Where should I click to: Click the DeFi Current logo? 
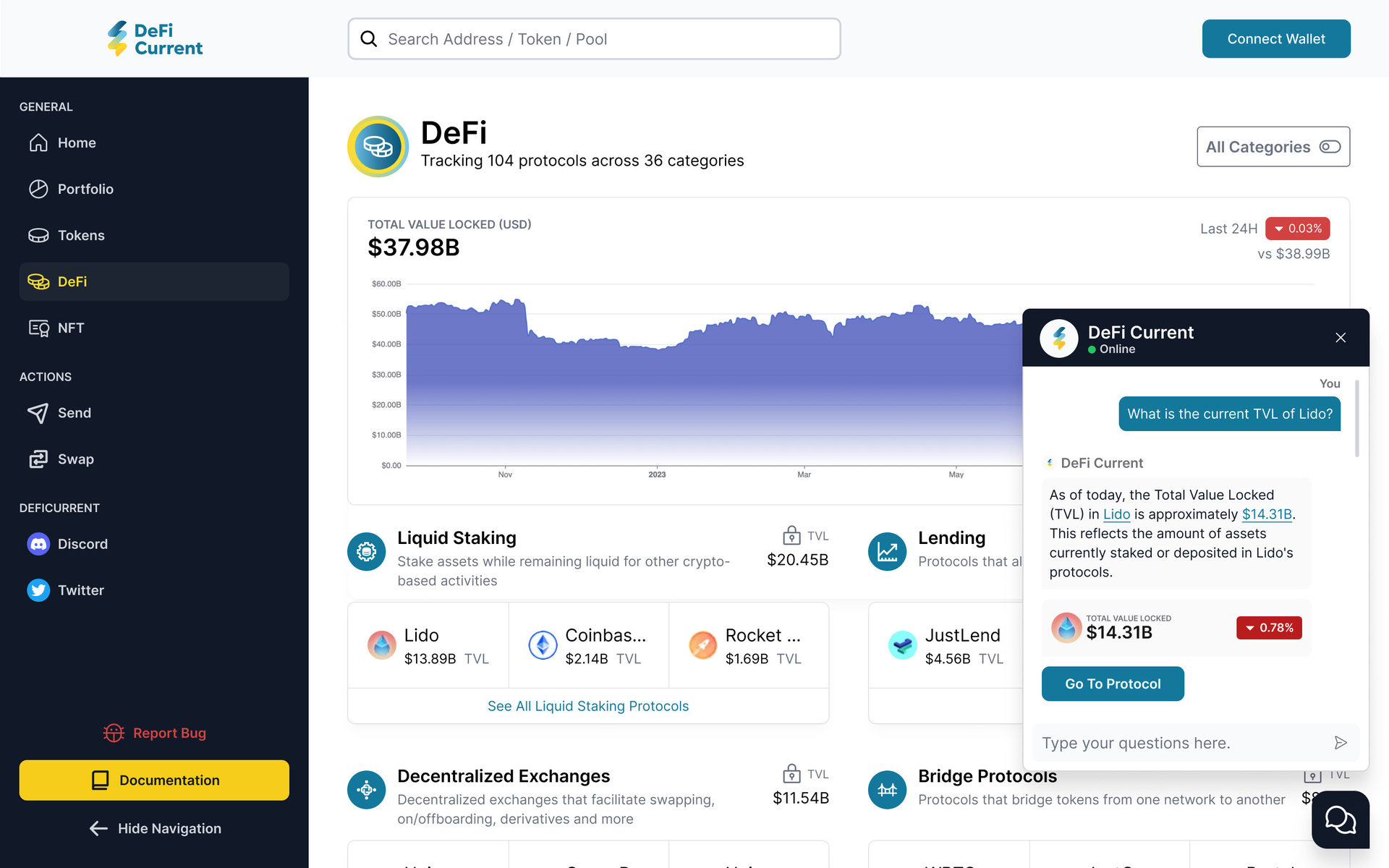coord(155,39)
